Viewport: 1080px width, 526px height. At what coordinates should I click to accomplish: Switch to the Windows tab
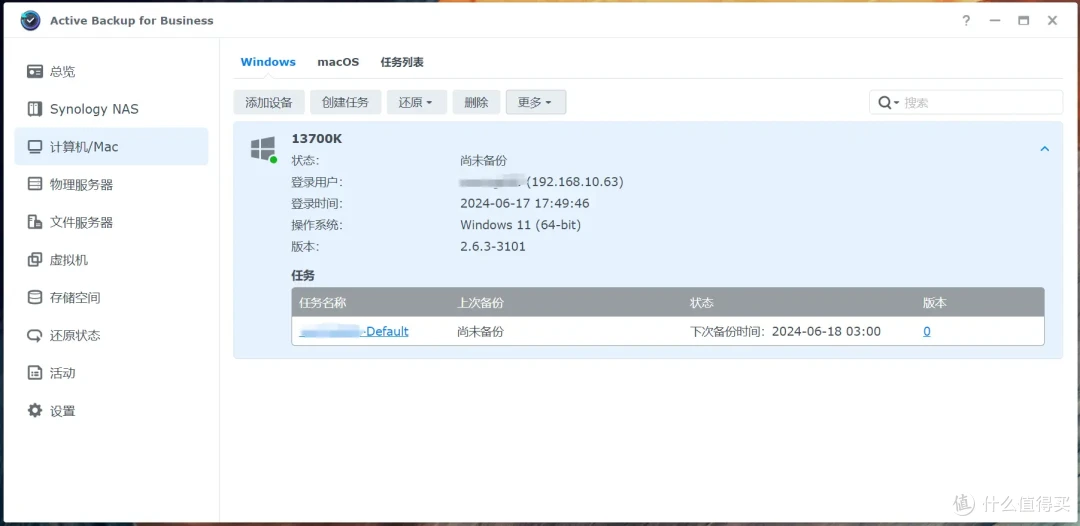coord(268,62)
